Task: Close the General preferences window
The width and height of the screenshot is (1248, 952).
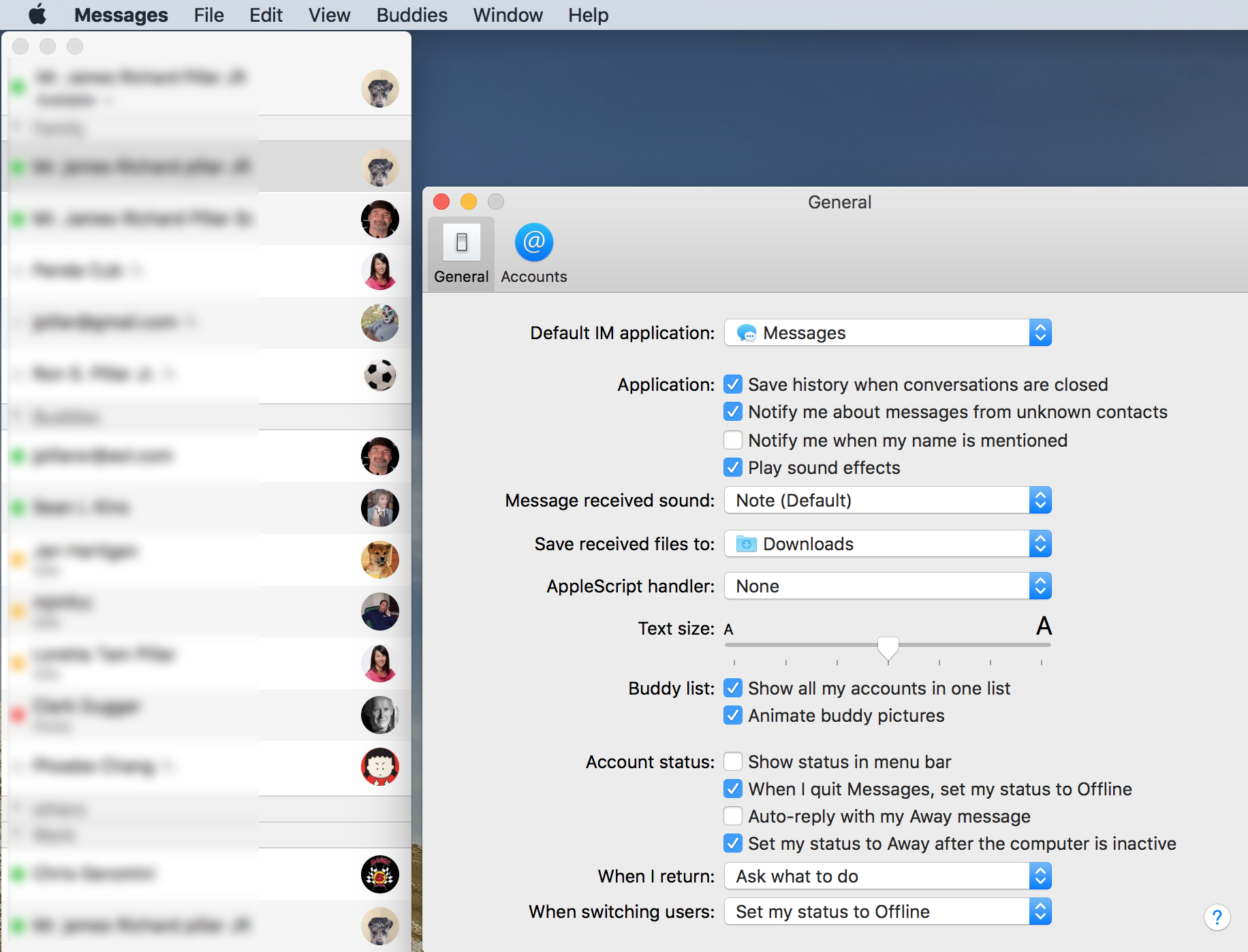Action: coord(441,202)
